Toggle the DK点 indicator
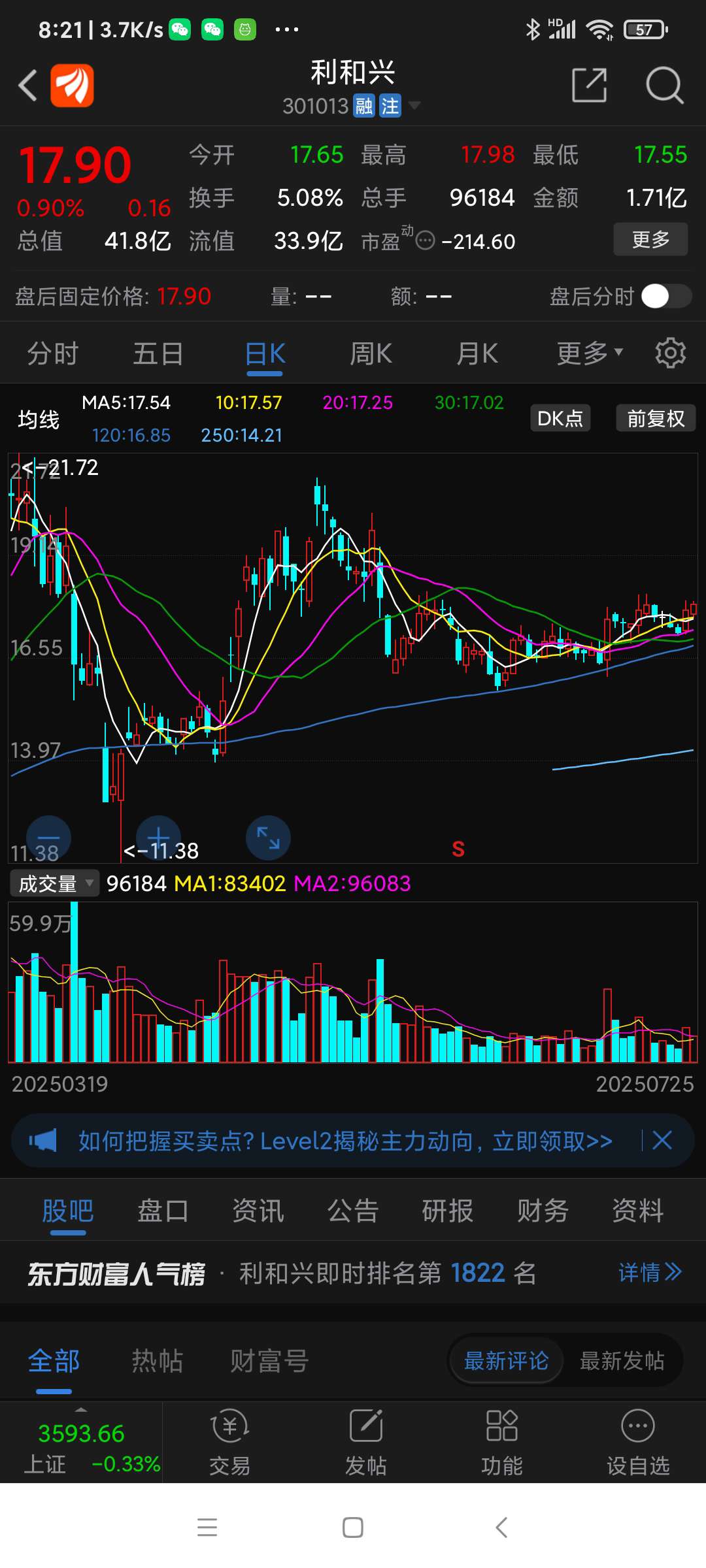Viewport: 706px width, 1568px height. (560, 418)
